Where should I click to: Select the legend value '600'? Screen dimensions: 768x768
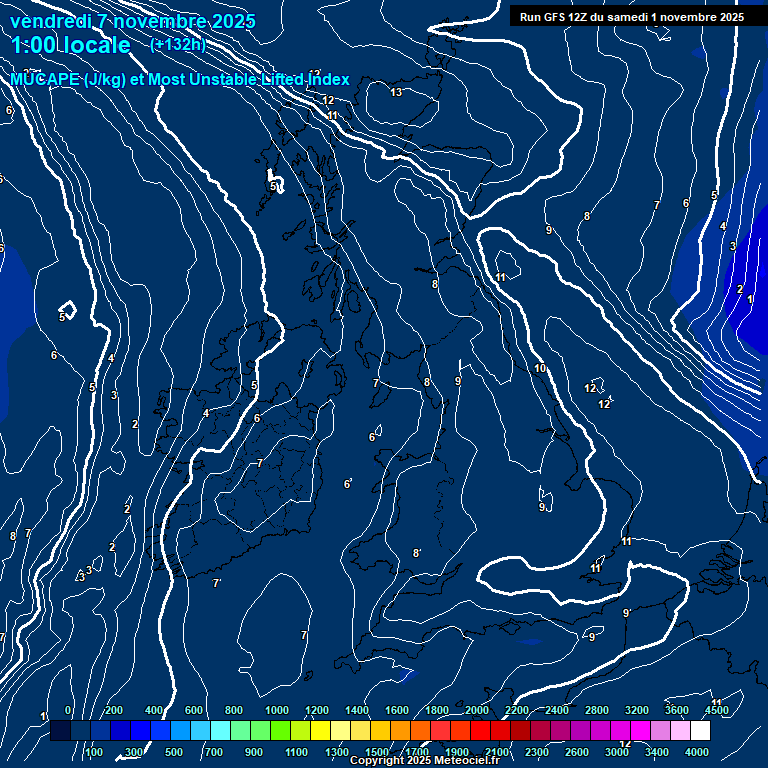pyautogui.click(x=193, y=710)
